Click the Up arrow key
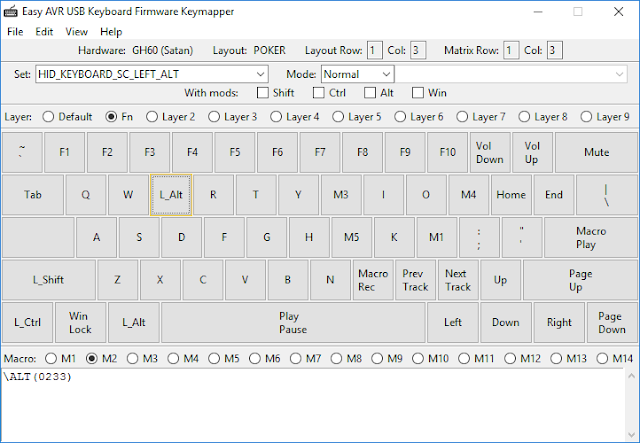The width and height of the screenshot is (640, 443). tap(500, 280)
